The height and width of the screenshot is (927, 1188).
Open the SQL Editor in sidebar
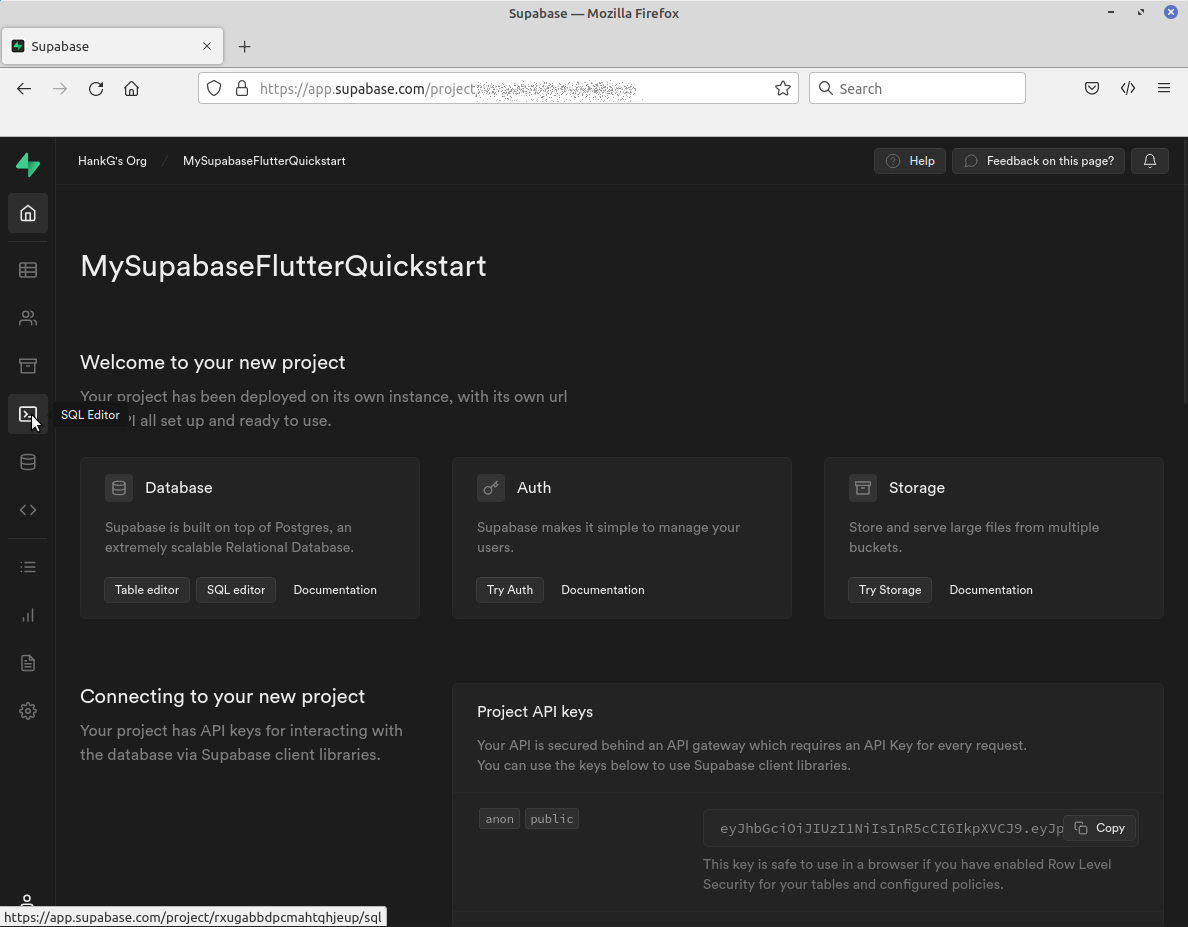tap(28, 414)
